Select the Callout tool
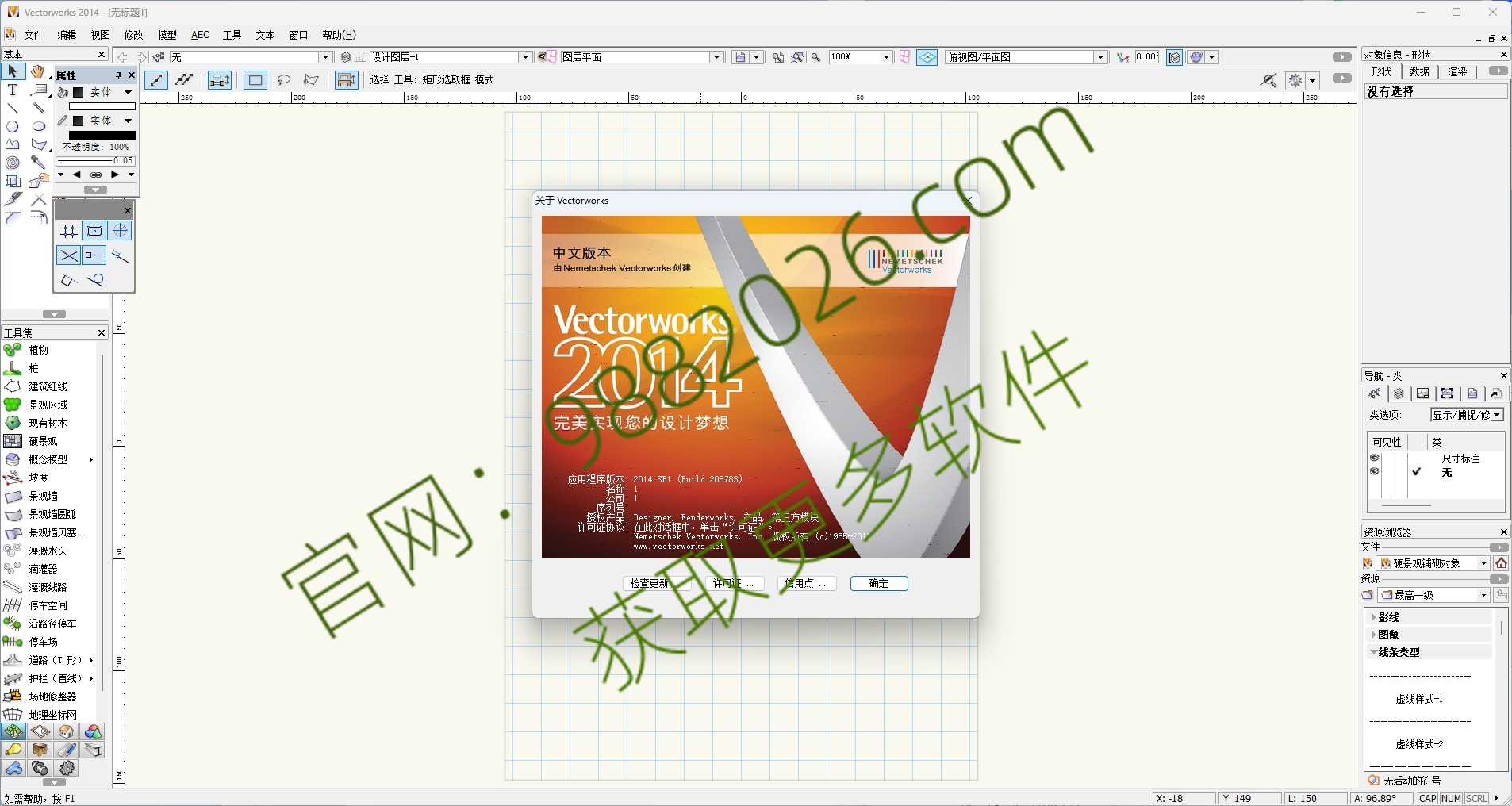The image size is (1512, 806). [38, 90]
